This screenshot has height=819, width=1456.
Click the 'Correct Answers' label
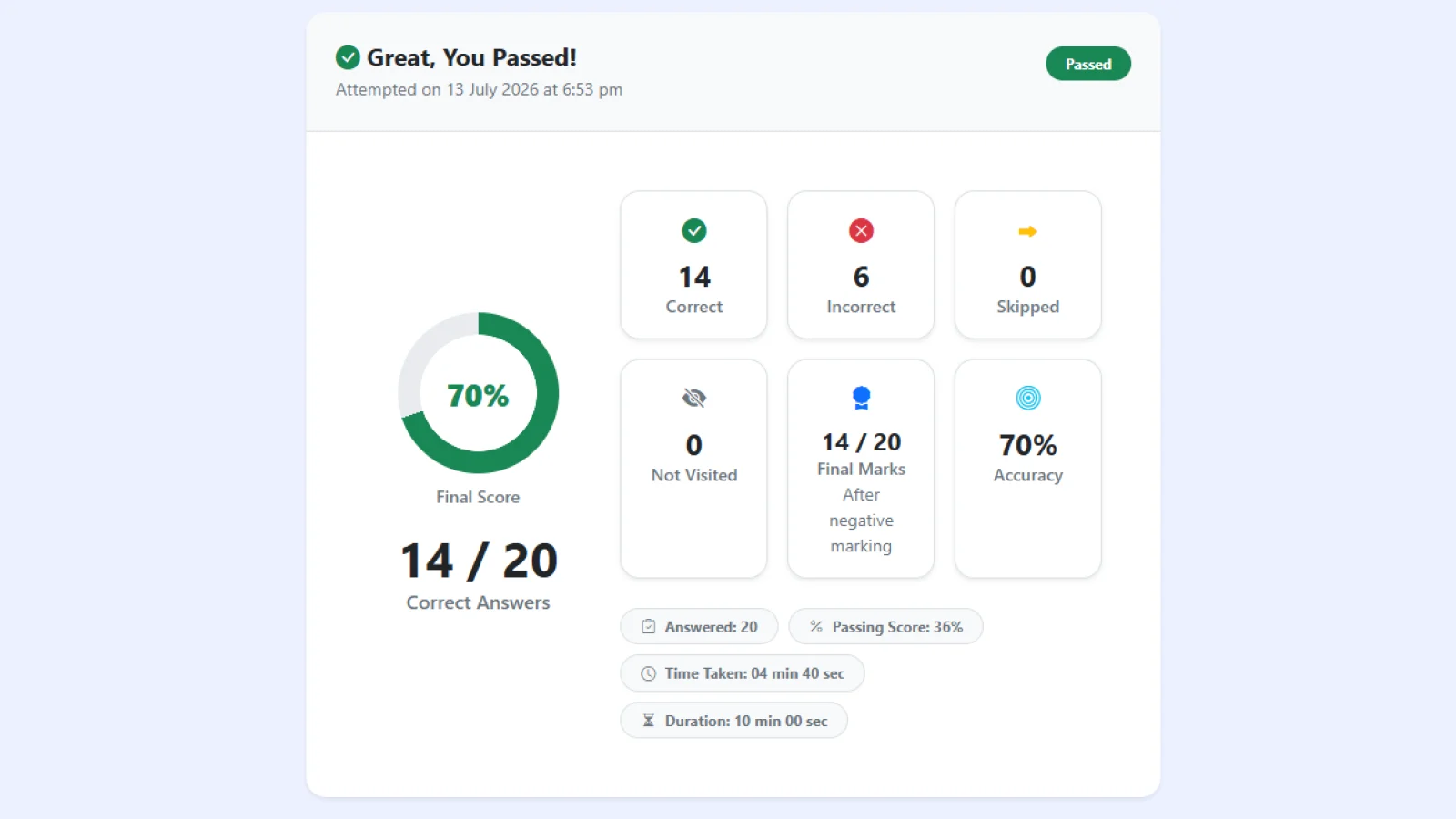pos(478,602)
